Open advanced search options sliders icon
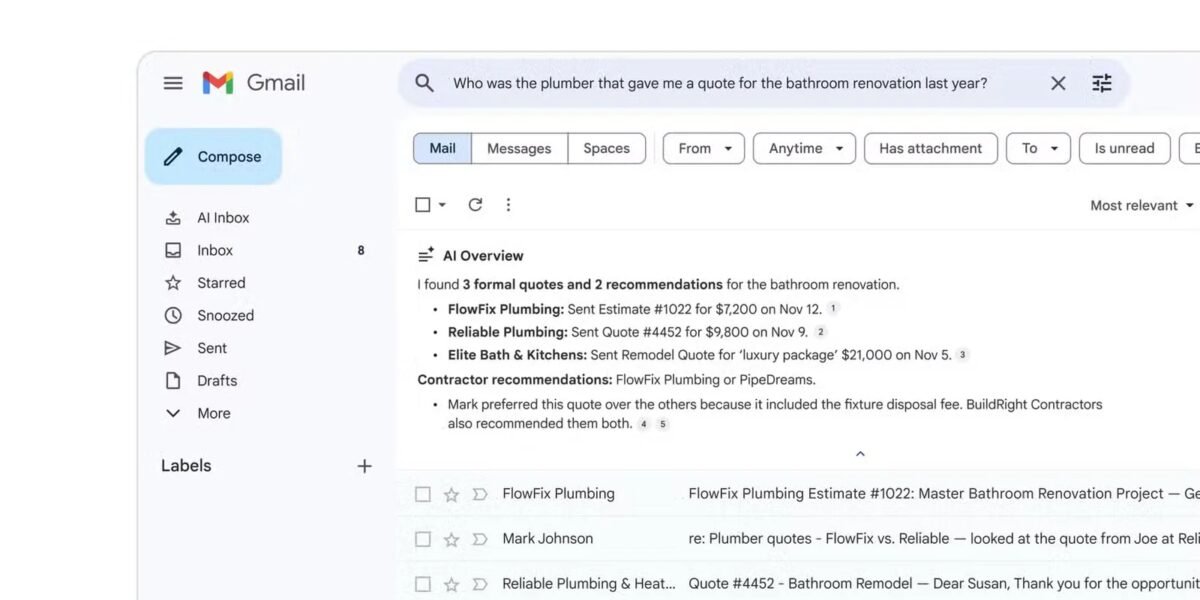This screenshot has height=600, width=1200. [1102, 83]
